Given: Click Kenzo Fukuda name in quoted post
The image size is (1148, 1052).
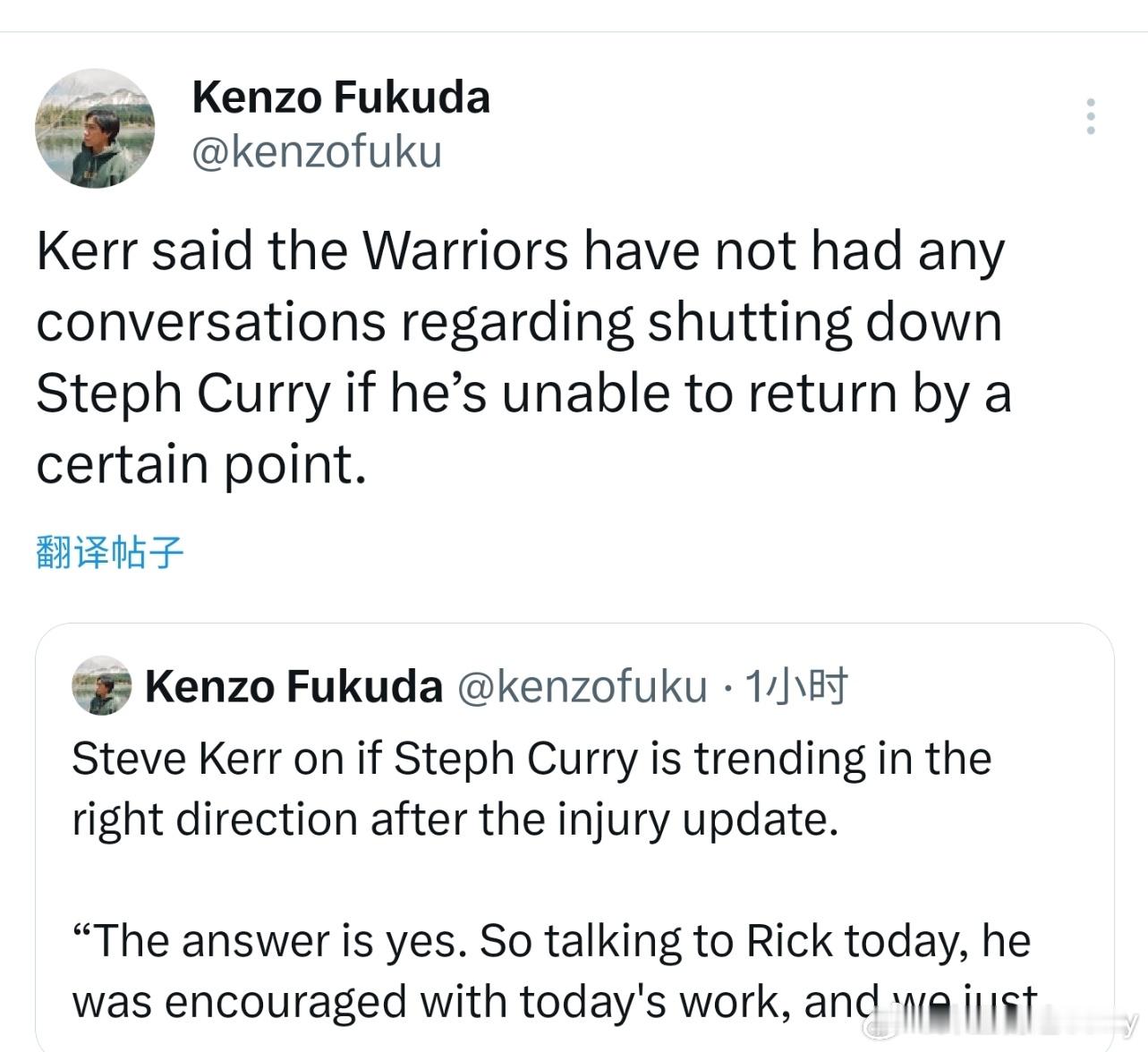Looking at the screenshot, I should click(x=293, y=686).
